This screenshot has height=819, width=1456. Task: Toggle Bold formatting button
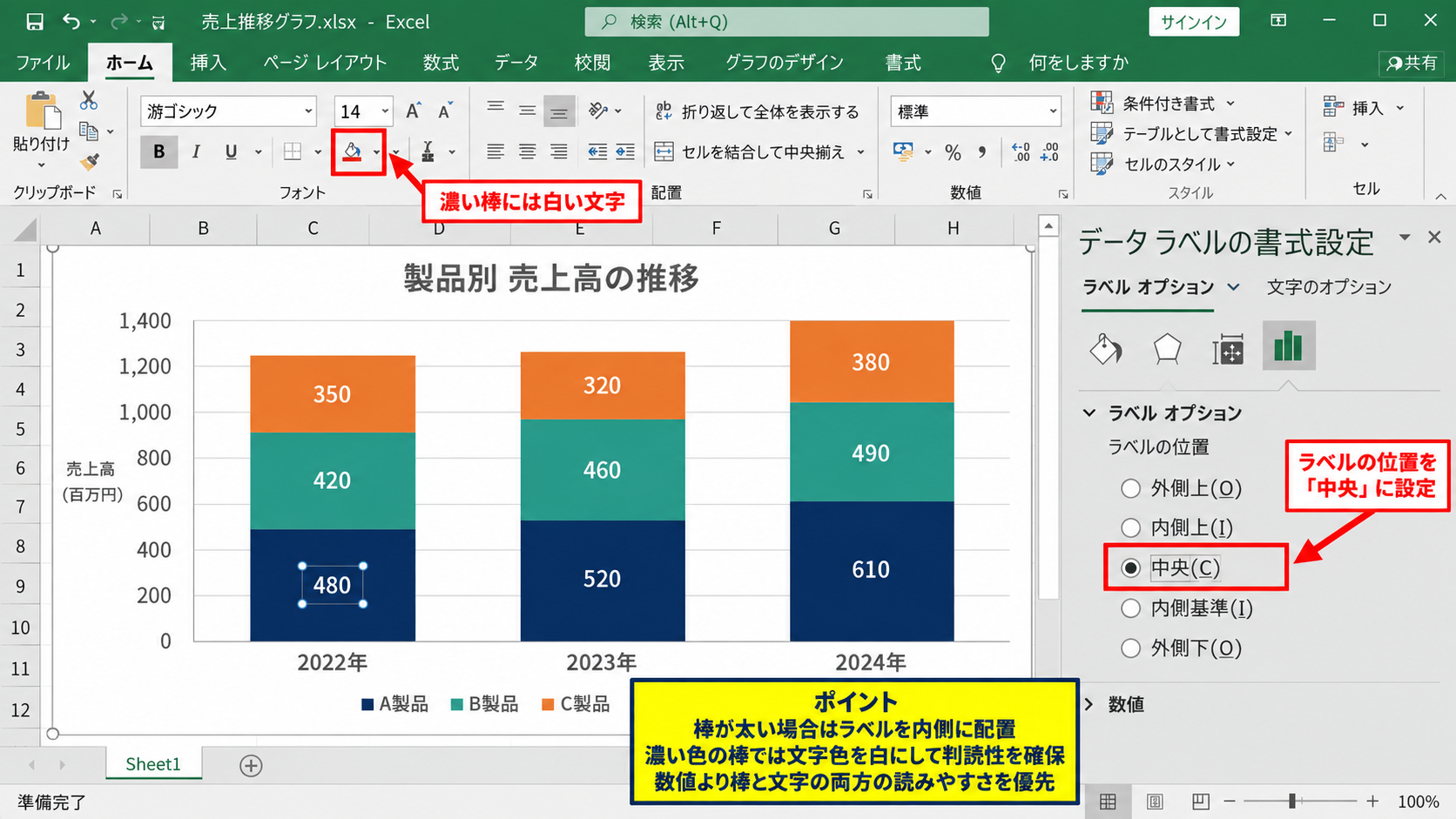click(x=158, y=152)
